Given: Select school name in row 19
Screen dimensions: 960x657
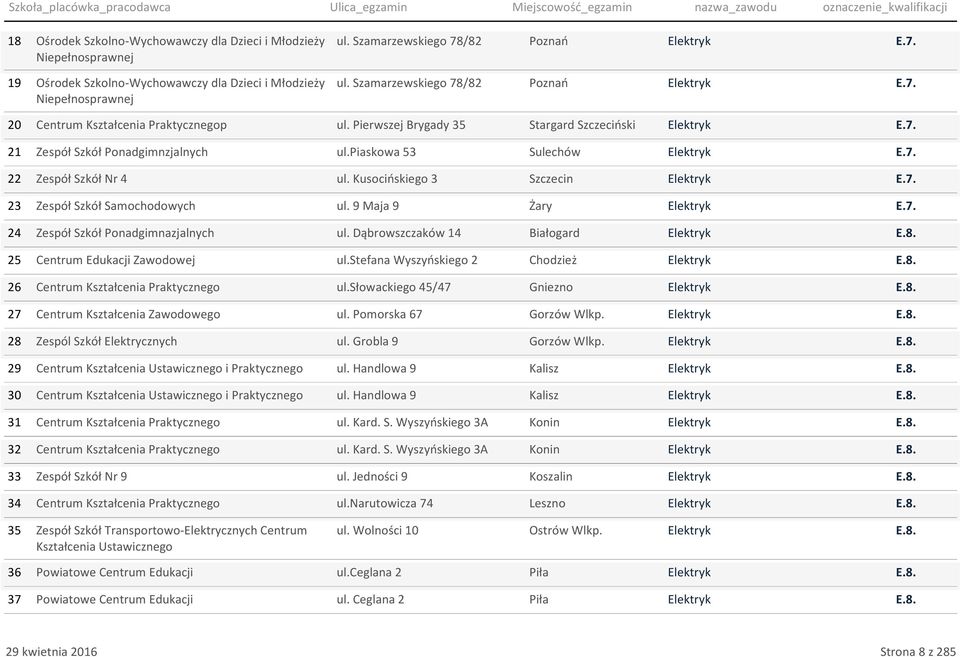Looking at the screenshot, I should pyautogui.click(x=181, y=91).
